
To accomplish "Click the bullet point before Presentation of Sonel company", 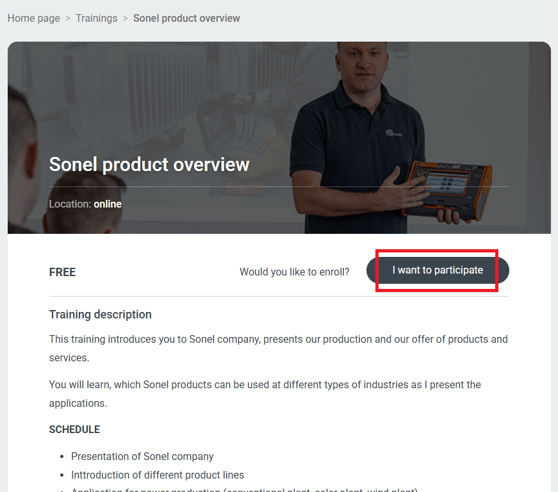I will pyautogui.click(x=62, y=457).
